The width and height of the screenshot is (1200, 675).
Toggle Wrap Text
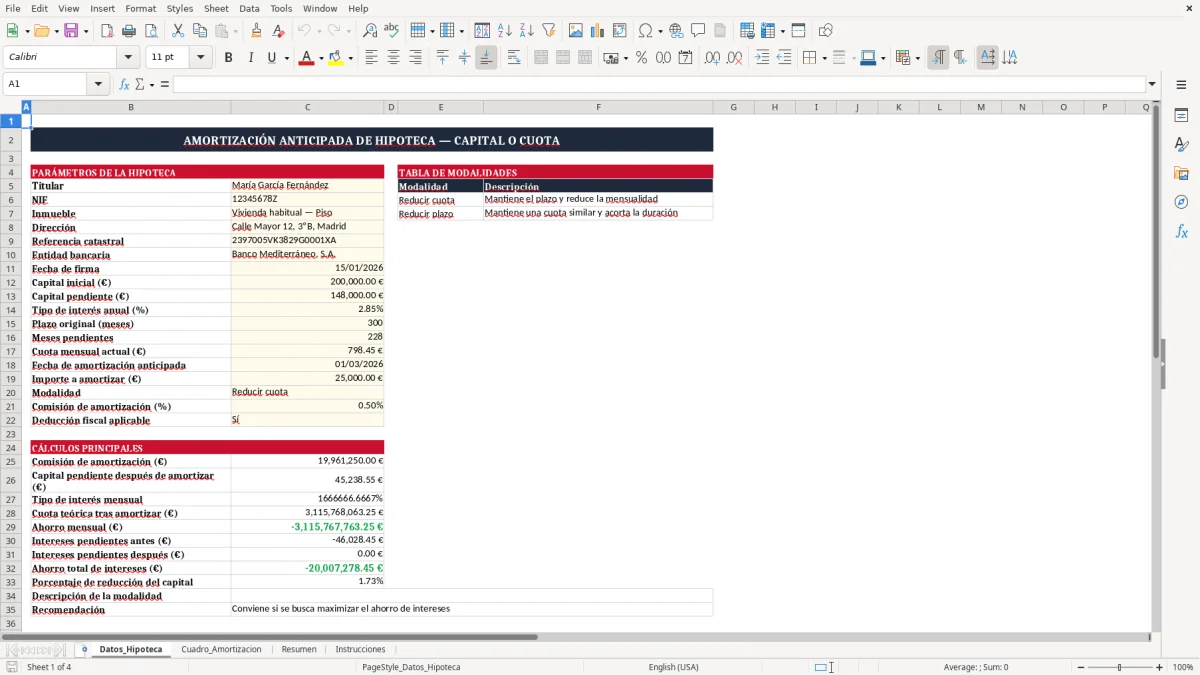click(514, 58)
